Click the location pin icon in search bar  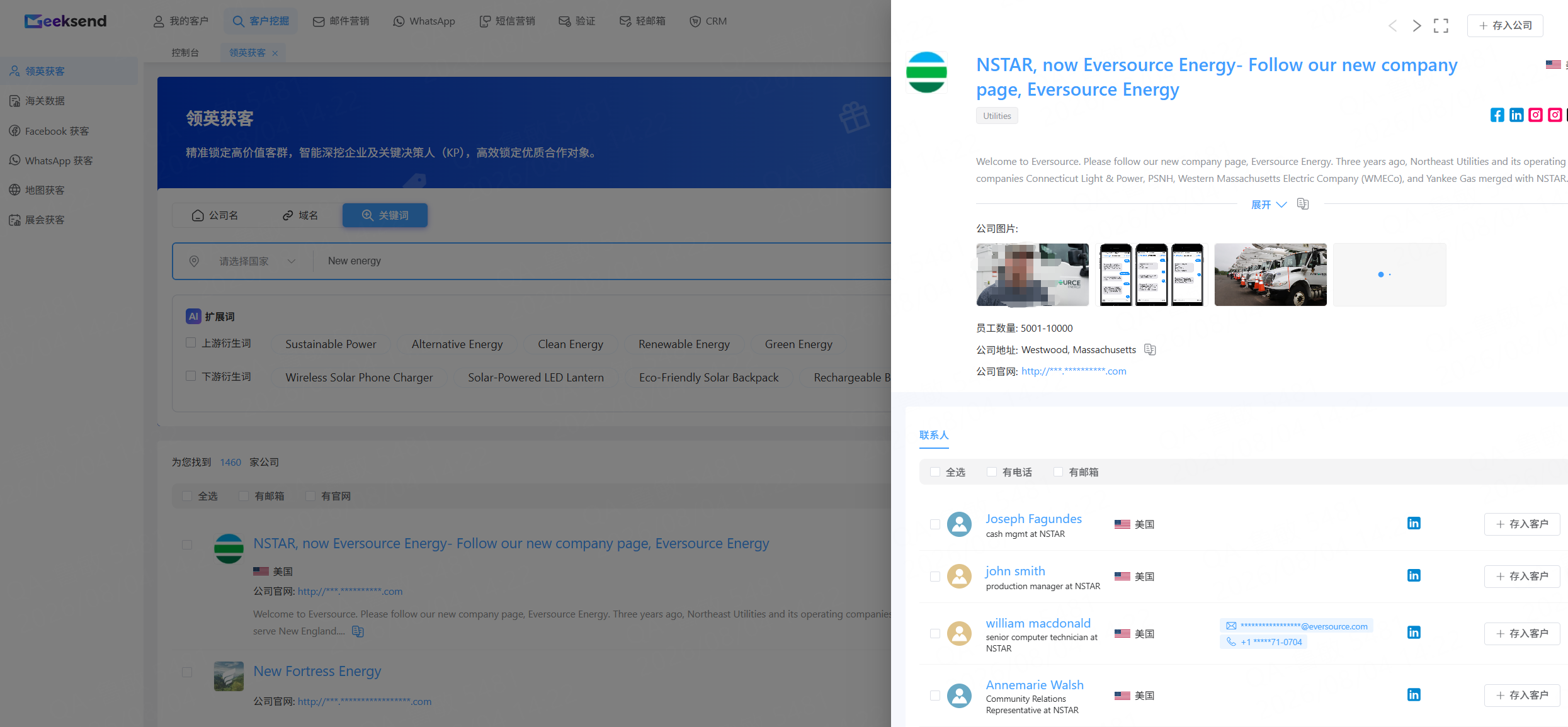pos(194,261)
